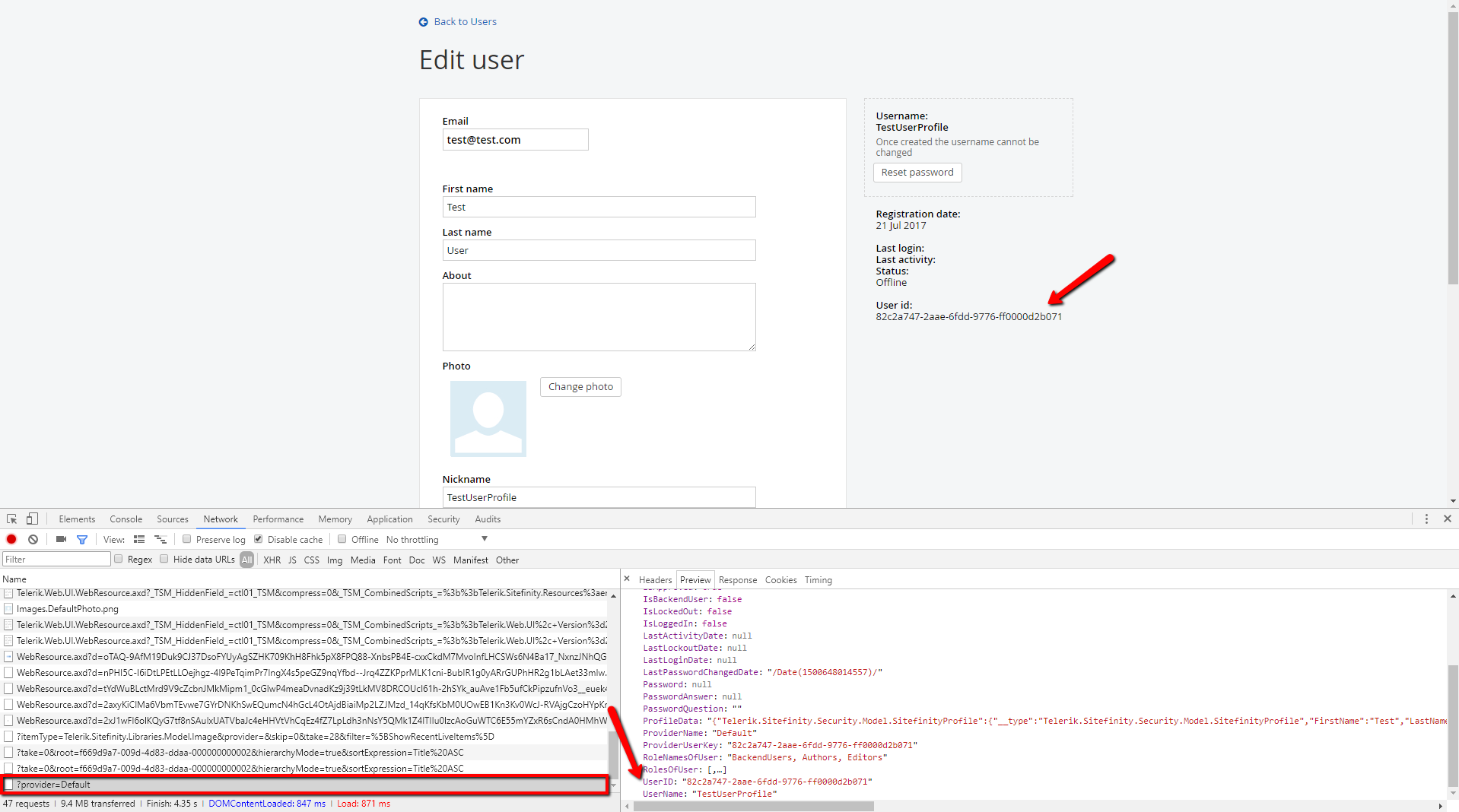This screenshot has width=1459, height=812.
Task: Open the DevTools three-dot menu
Action: [1426, 519]
